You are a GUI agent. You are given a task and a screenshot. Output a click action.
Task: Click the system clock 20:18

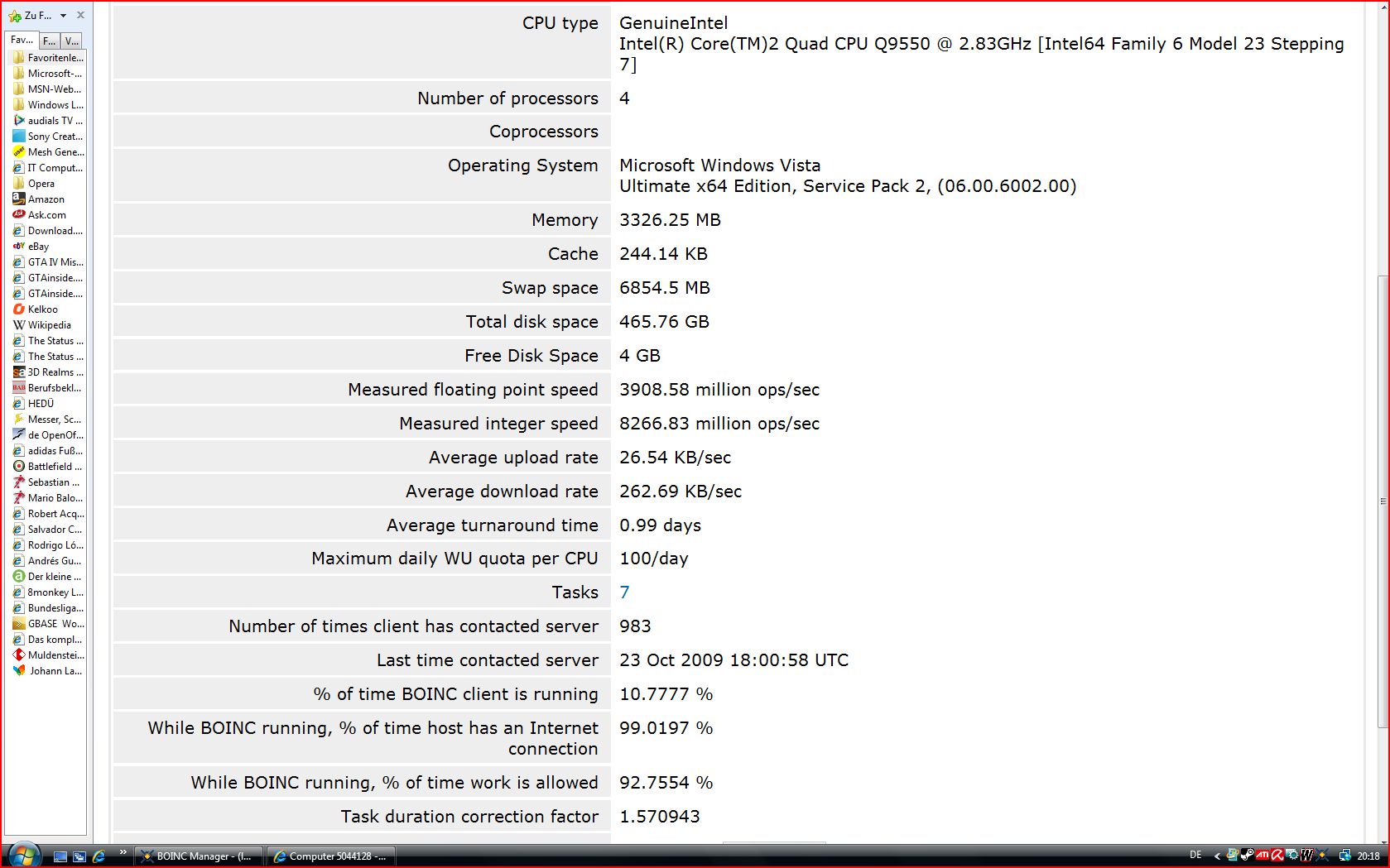pos(1368,856)
